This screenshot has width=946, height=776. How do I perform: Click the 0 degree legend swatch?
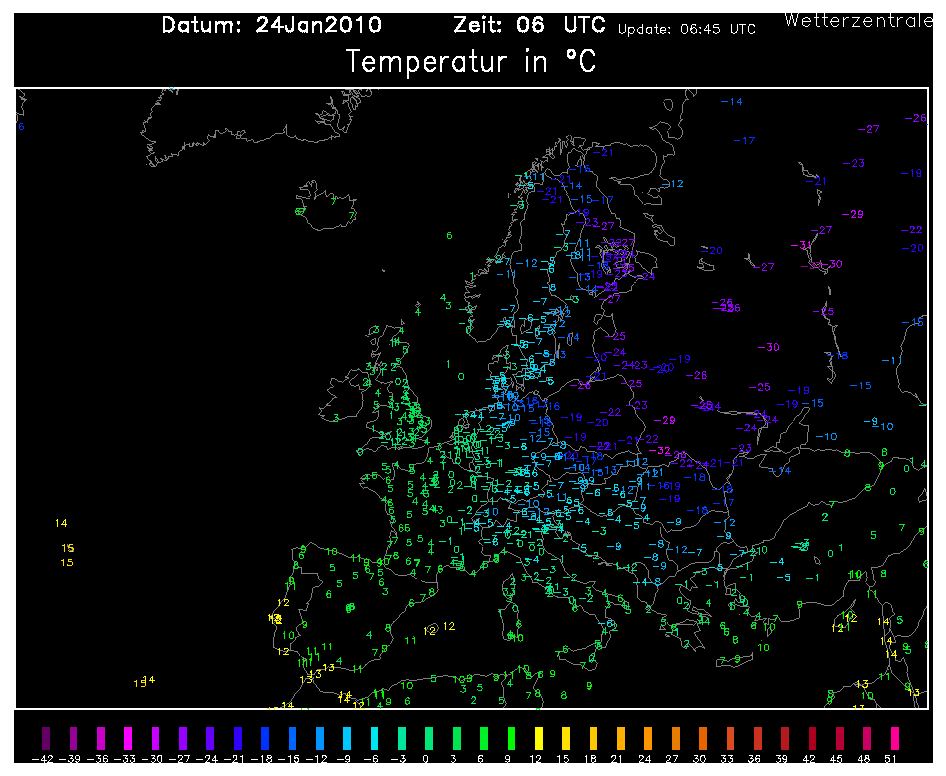coord(428,738)
